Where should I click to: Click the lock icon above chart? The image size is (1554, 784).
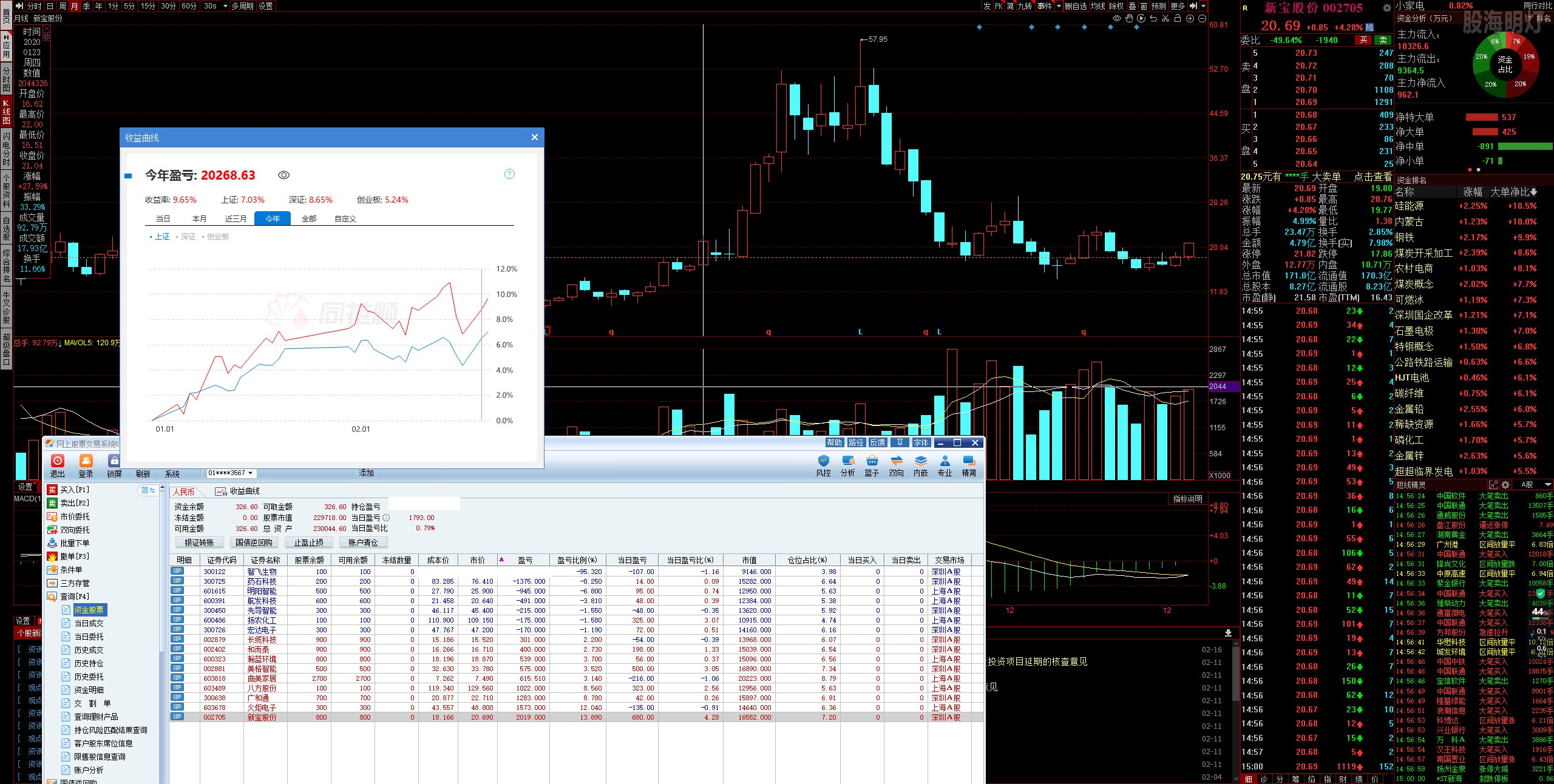(x=1178, y=19)
